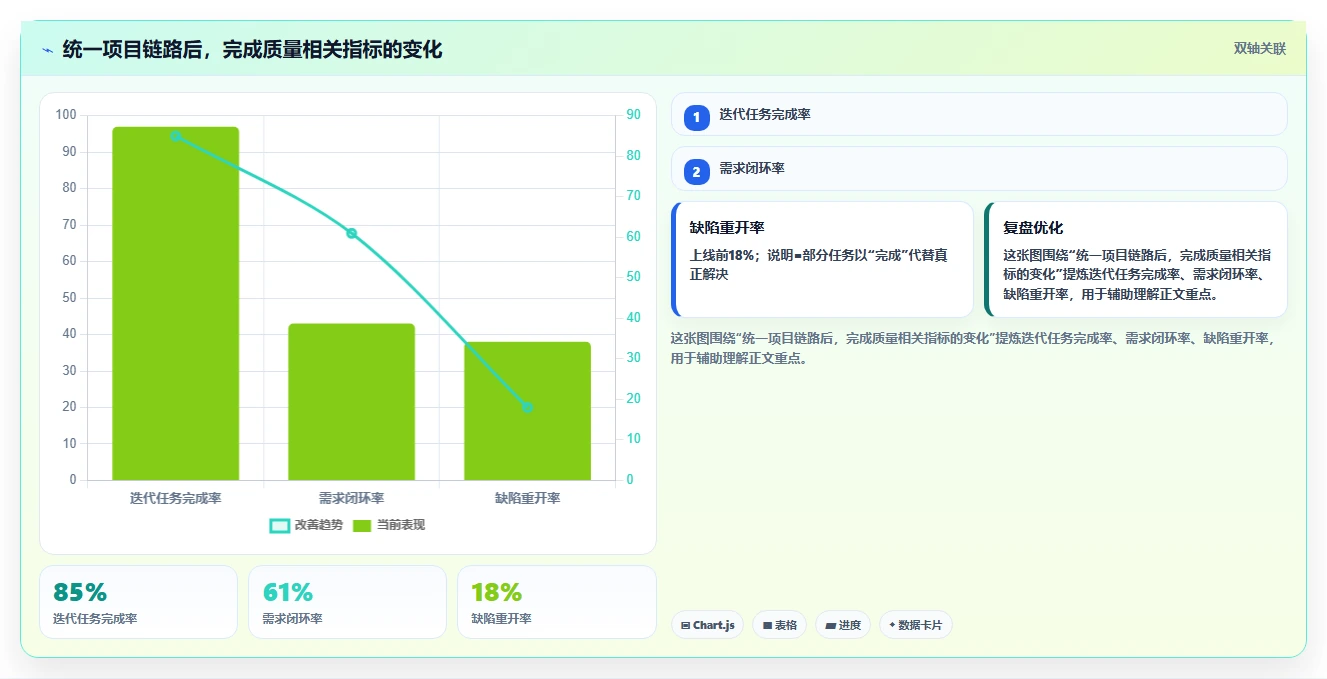Click the 改善趋势 teal legend swatch
Viewport: 1327px width, 679px height.
(x=280, y=525)
